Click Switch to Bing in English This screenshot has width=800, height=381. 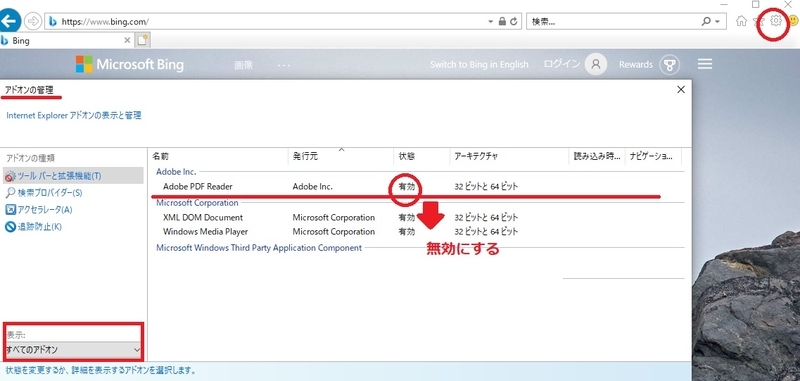coord(479,65)
